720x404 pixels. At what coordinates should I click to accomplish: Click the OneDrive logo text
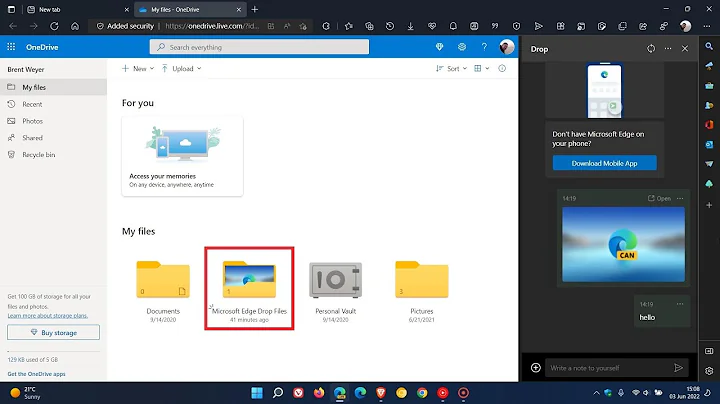pos(42,47)
